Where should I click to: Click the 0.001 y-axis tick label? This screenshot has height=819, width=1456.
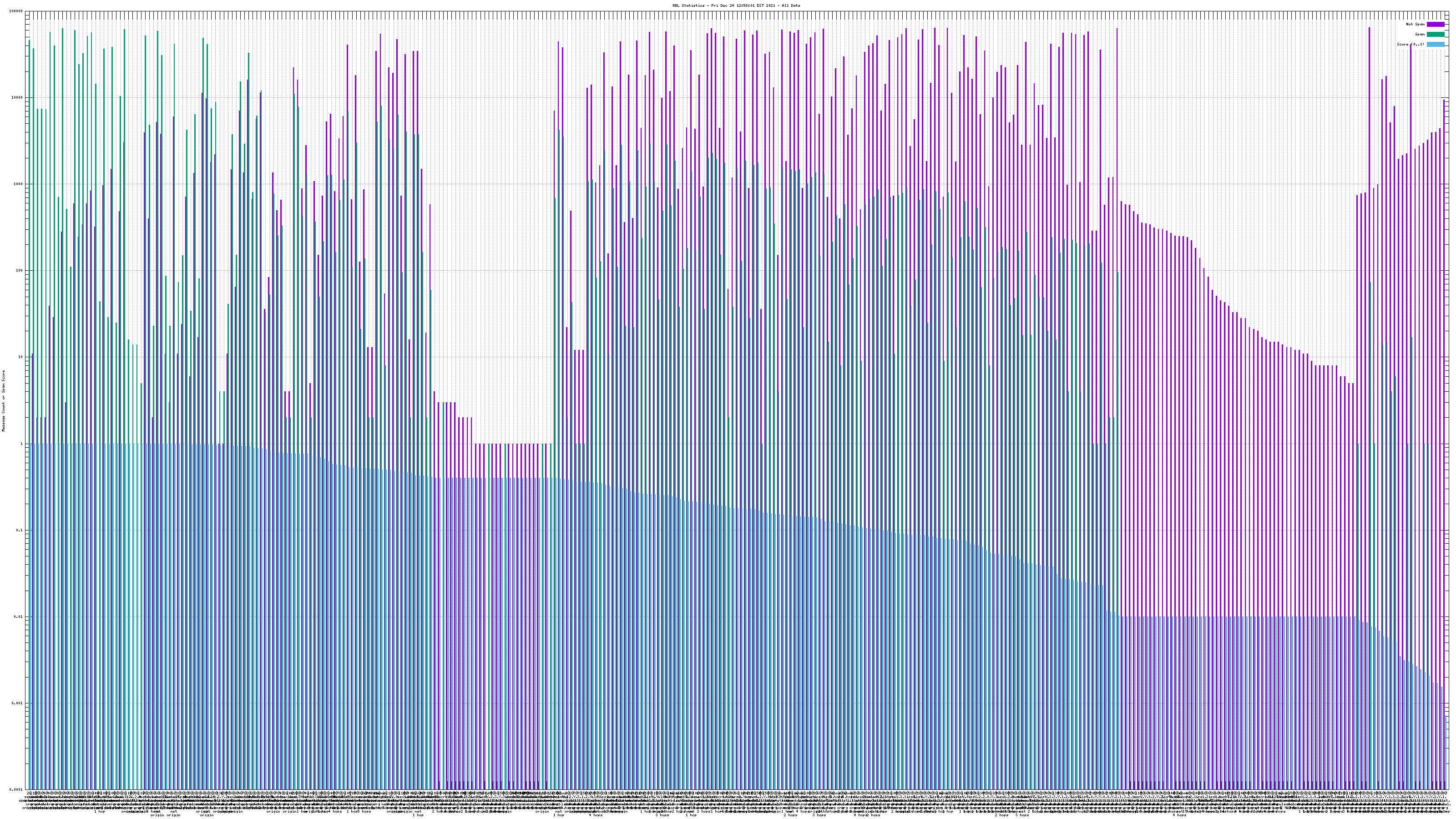pos(18,703)
